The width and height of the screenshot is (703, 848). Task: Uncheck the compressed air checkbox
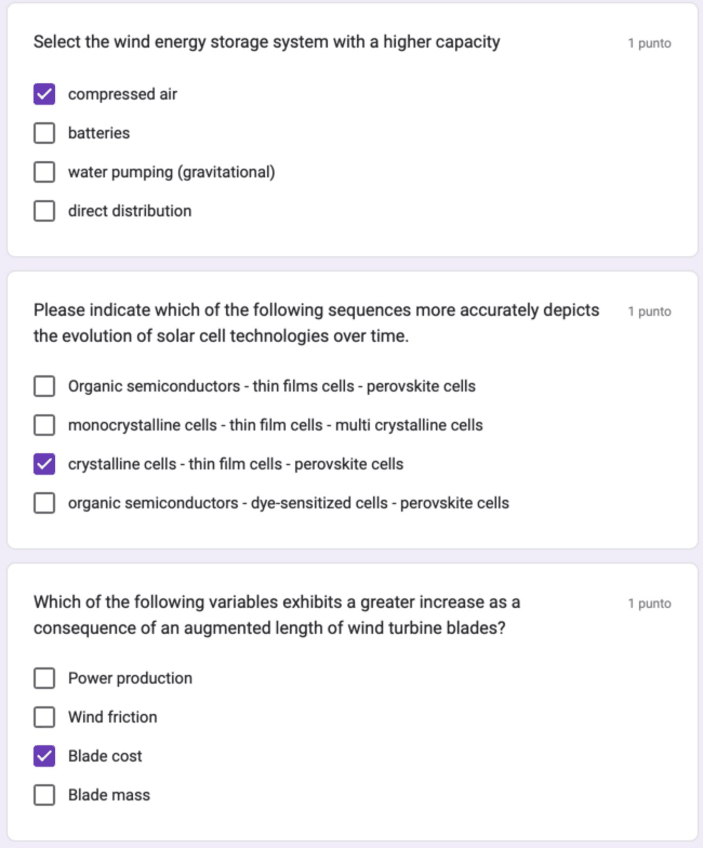tap(44, 95)
